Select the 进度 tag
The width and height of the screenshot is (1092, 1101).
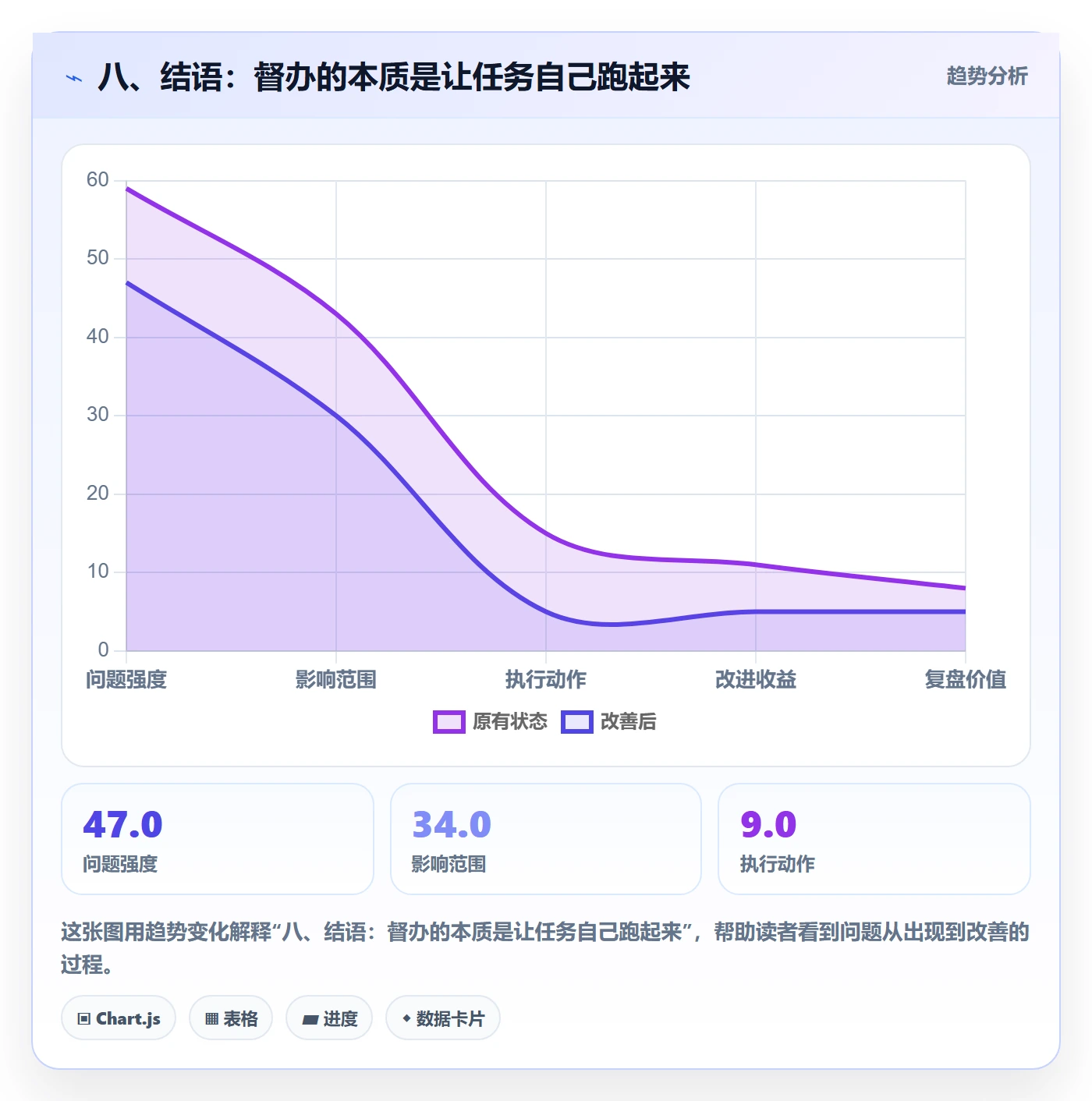coord(329,1018)
